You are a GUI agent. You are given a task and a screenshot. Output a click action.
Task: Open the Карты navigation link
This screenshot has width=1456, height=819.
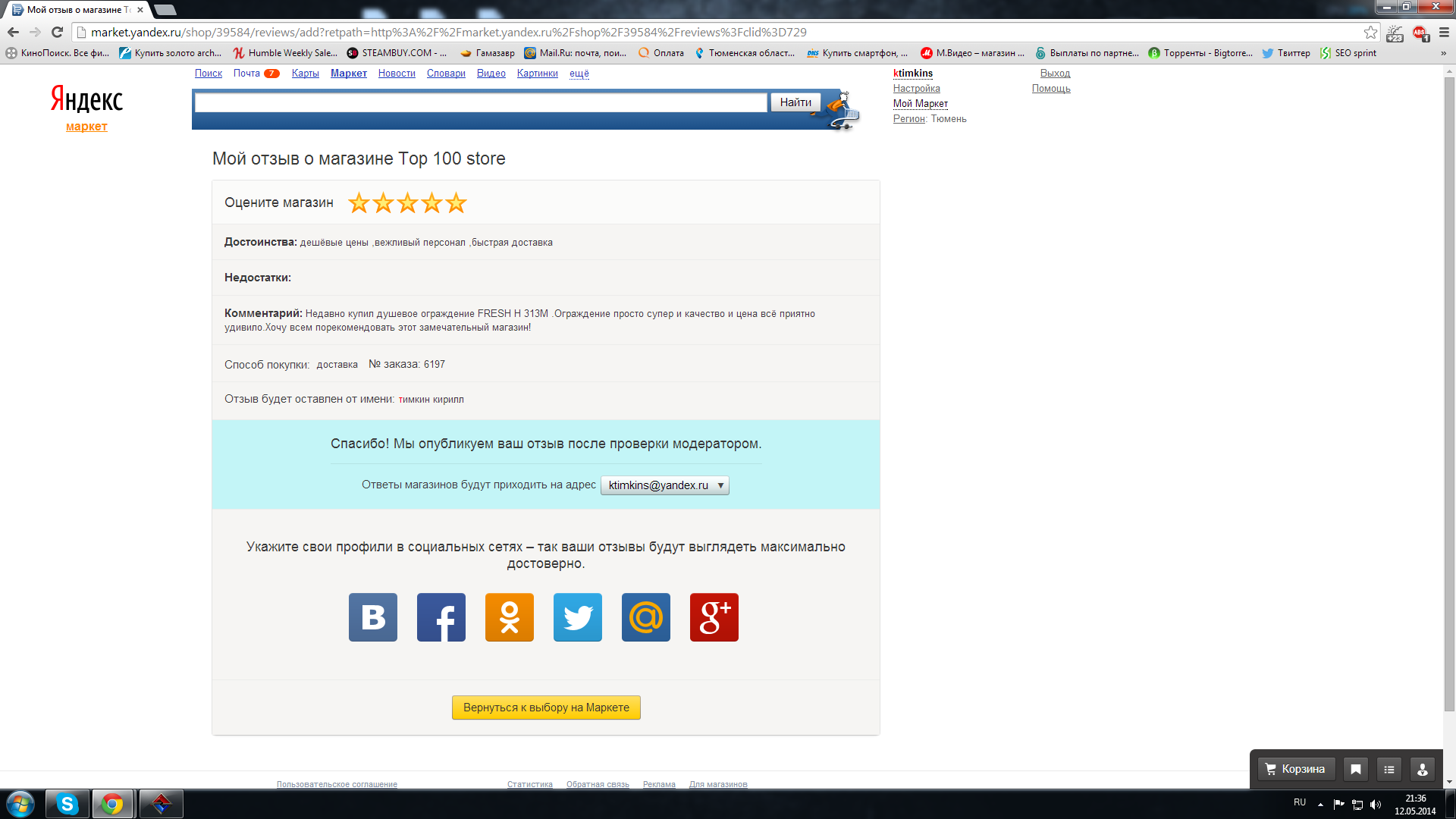[305, 74]
